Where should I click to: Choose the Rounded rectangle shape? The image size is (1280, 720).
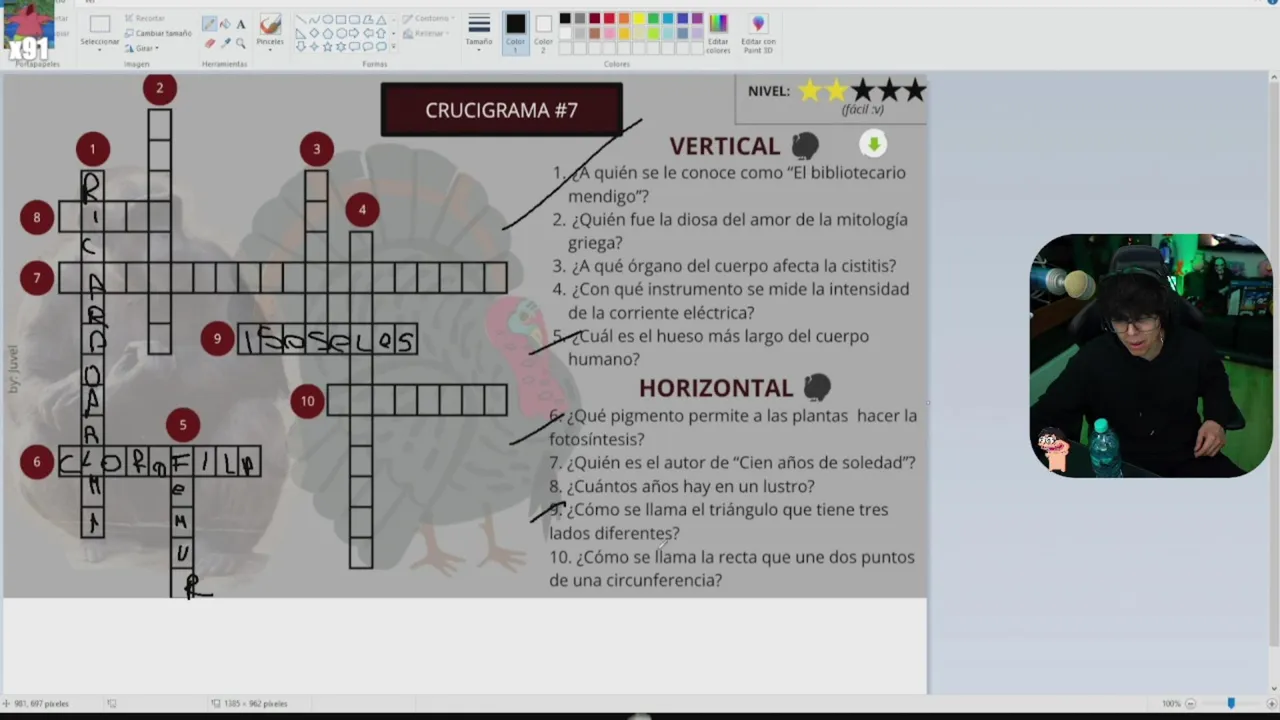tap(354, 20)
